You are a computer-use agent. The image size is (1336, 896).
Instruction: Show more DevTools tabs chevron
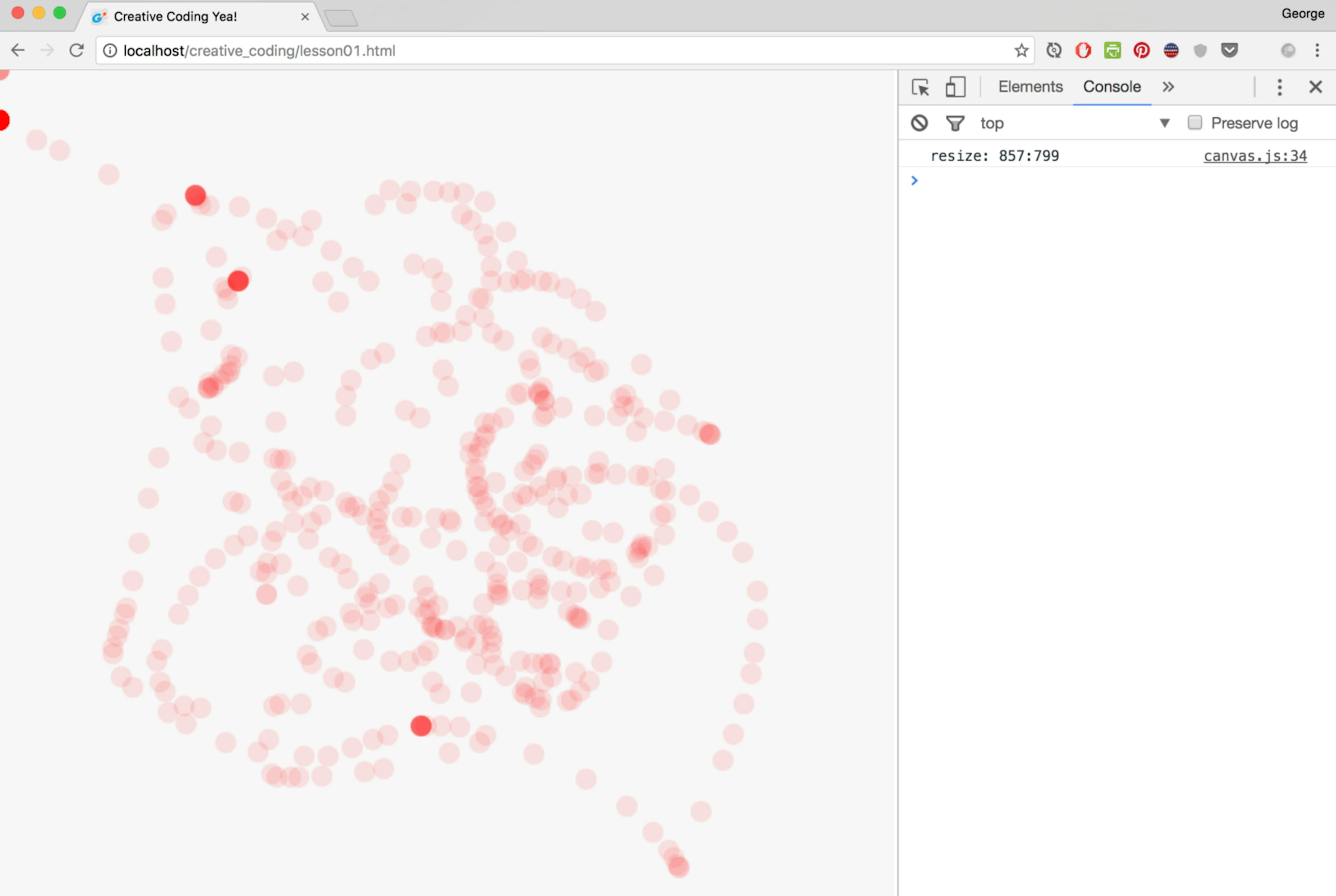[x=1168, y=87]
